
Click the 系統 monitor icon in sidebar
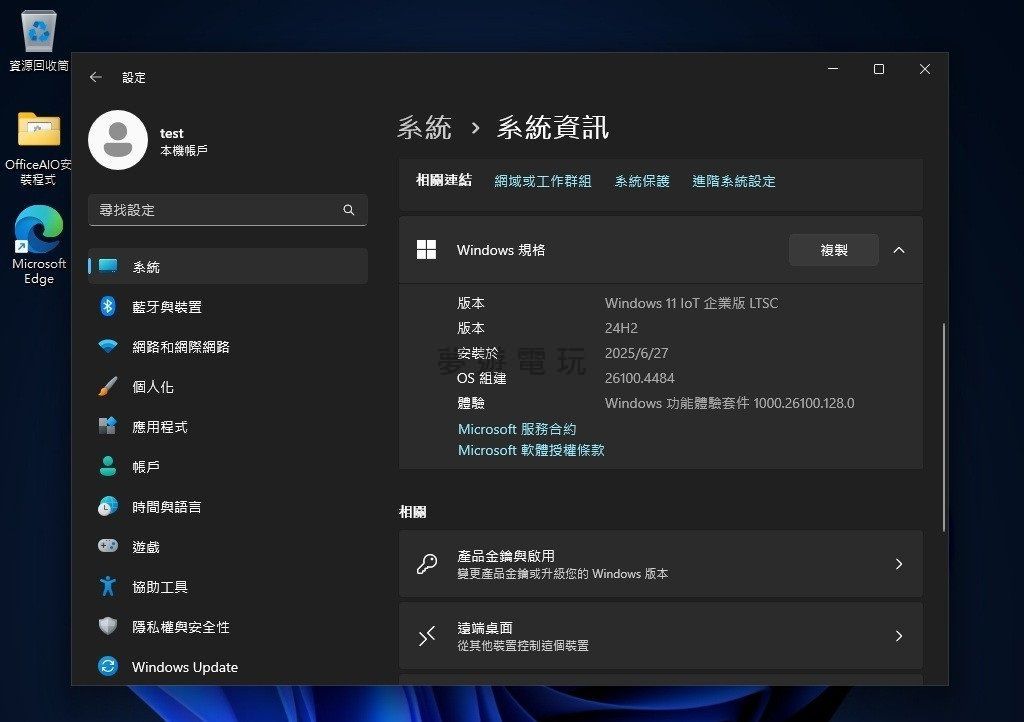108,266
